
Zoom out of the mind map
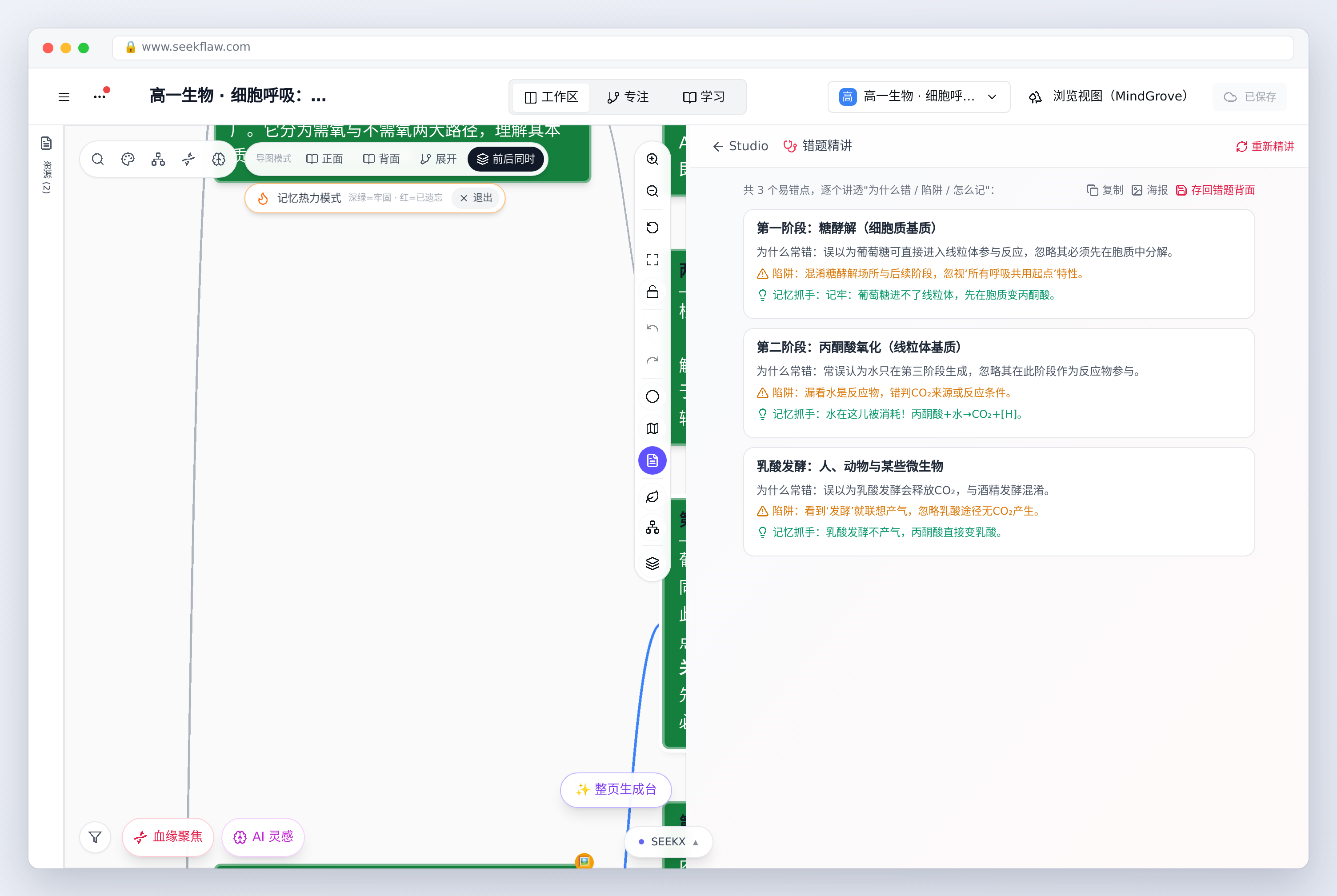click(x=652, y=191)
